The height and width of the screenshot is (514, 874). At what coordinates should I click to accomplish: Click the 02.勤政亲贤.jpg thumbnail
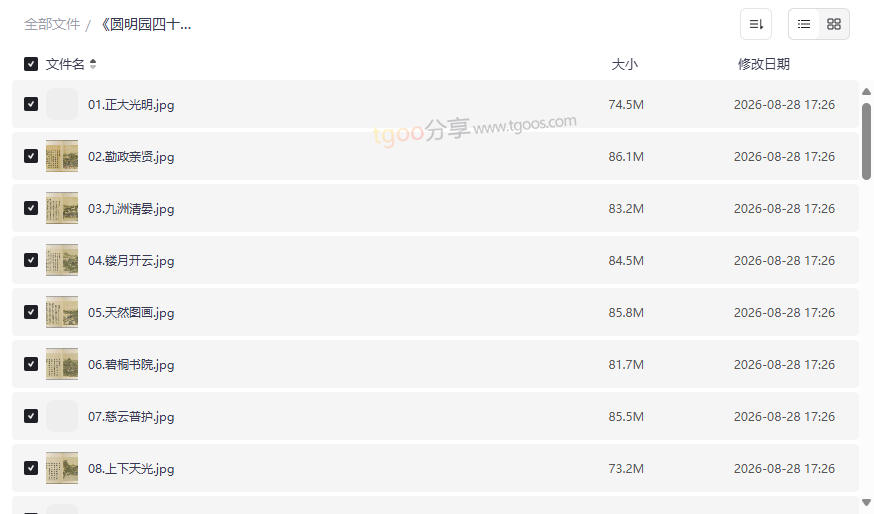tap(62, 156)
